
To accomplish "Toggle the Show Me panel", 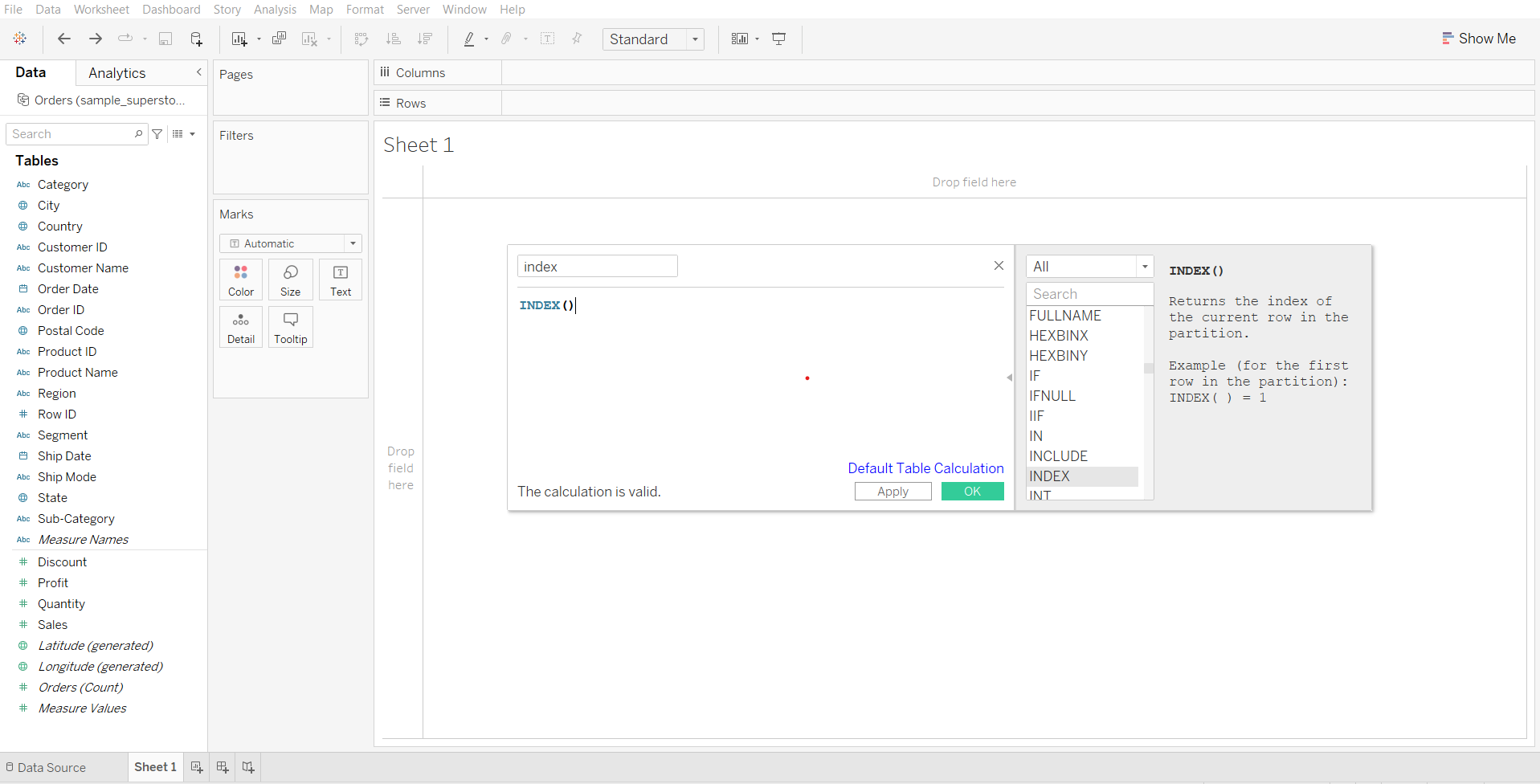I will tap(1478, 39).
